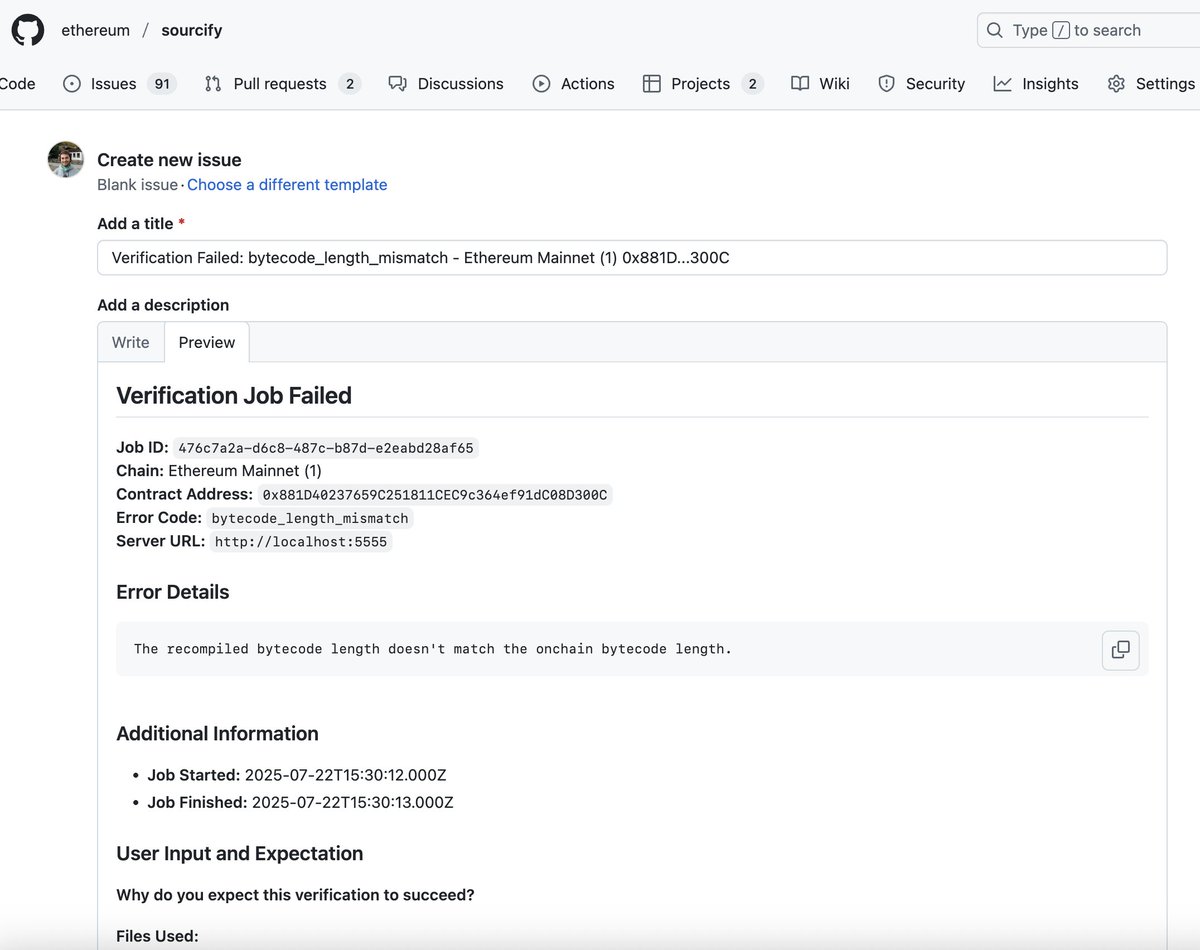Click the Chain value Ethereum Mainnet (1)
1200x950 pixels.
click(x=245, y=471)
